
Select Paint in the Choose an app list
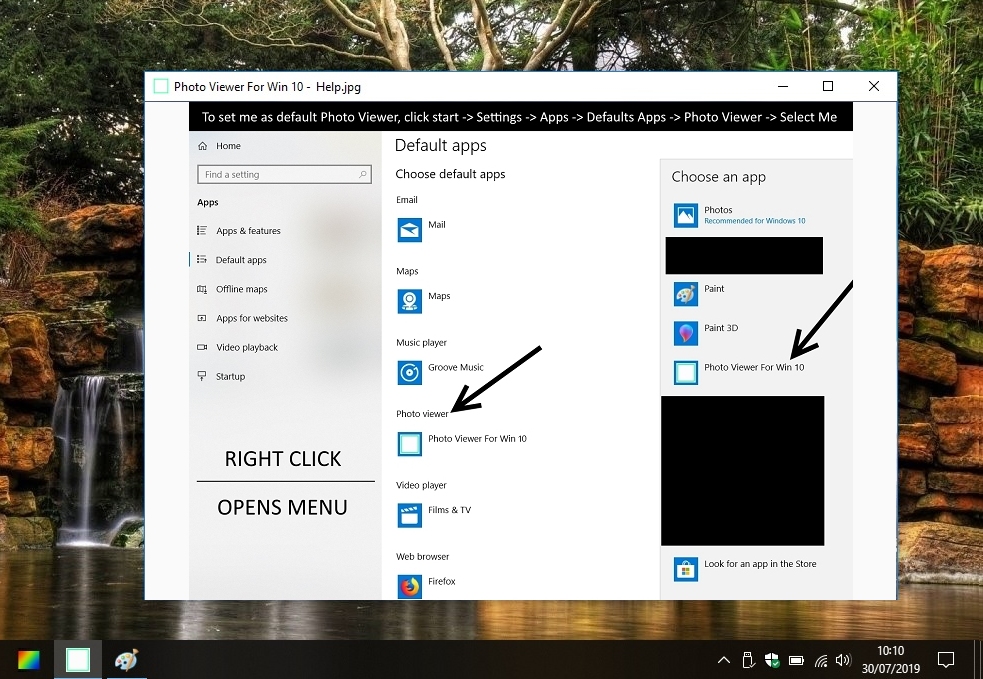tap(699, 293)
